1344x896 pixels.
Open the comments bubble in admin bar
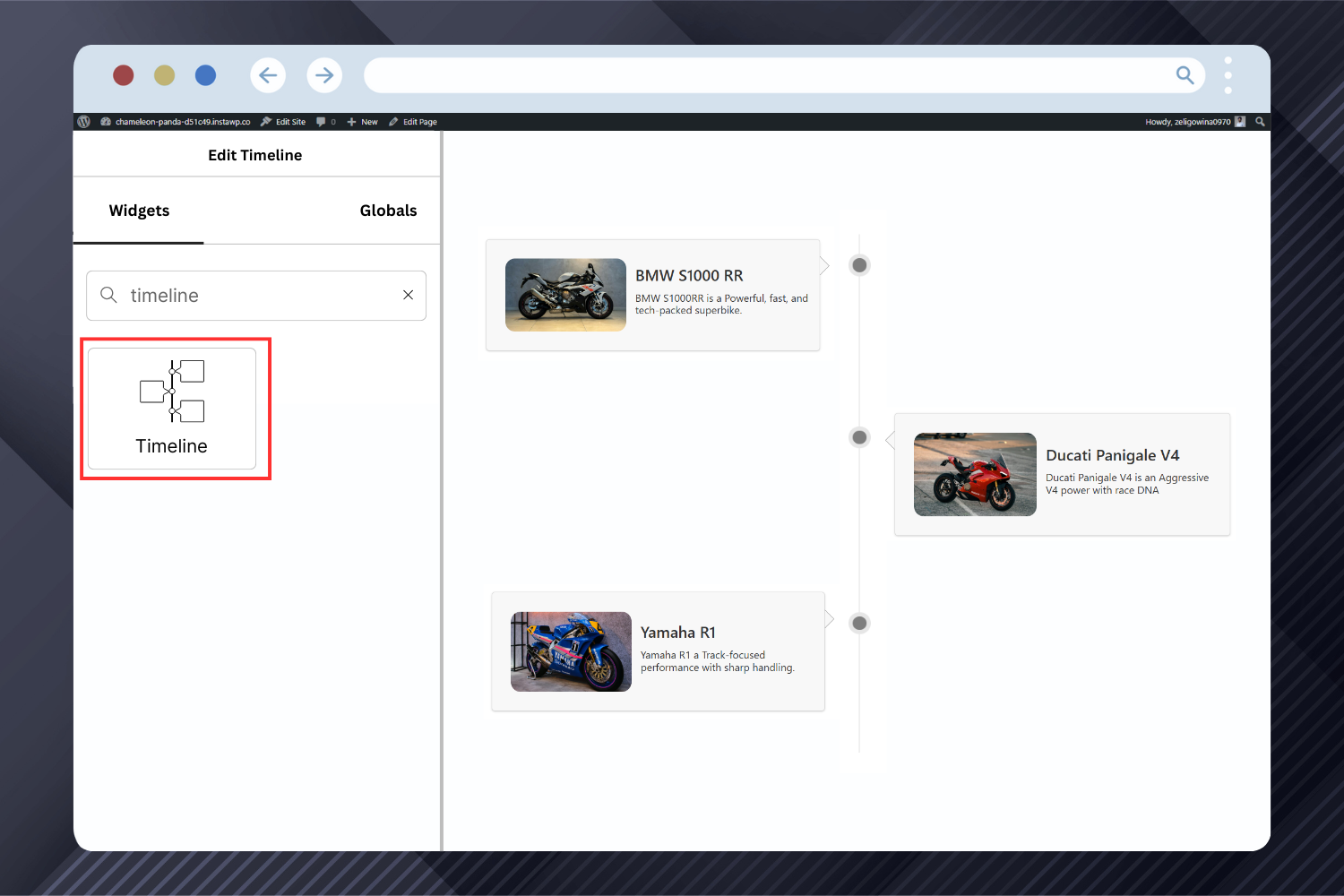[x=325, y=122]
